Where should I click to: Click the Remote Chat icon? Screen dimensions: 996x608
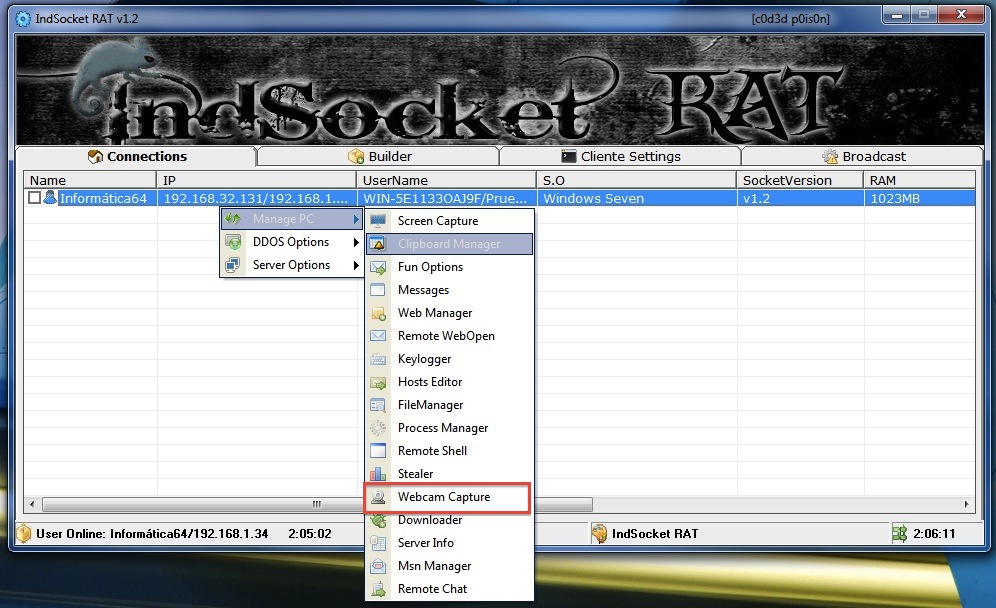[x=378, y=589]
